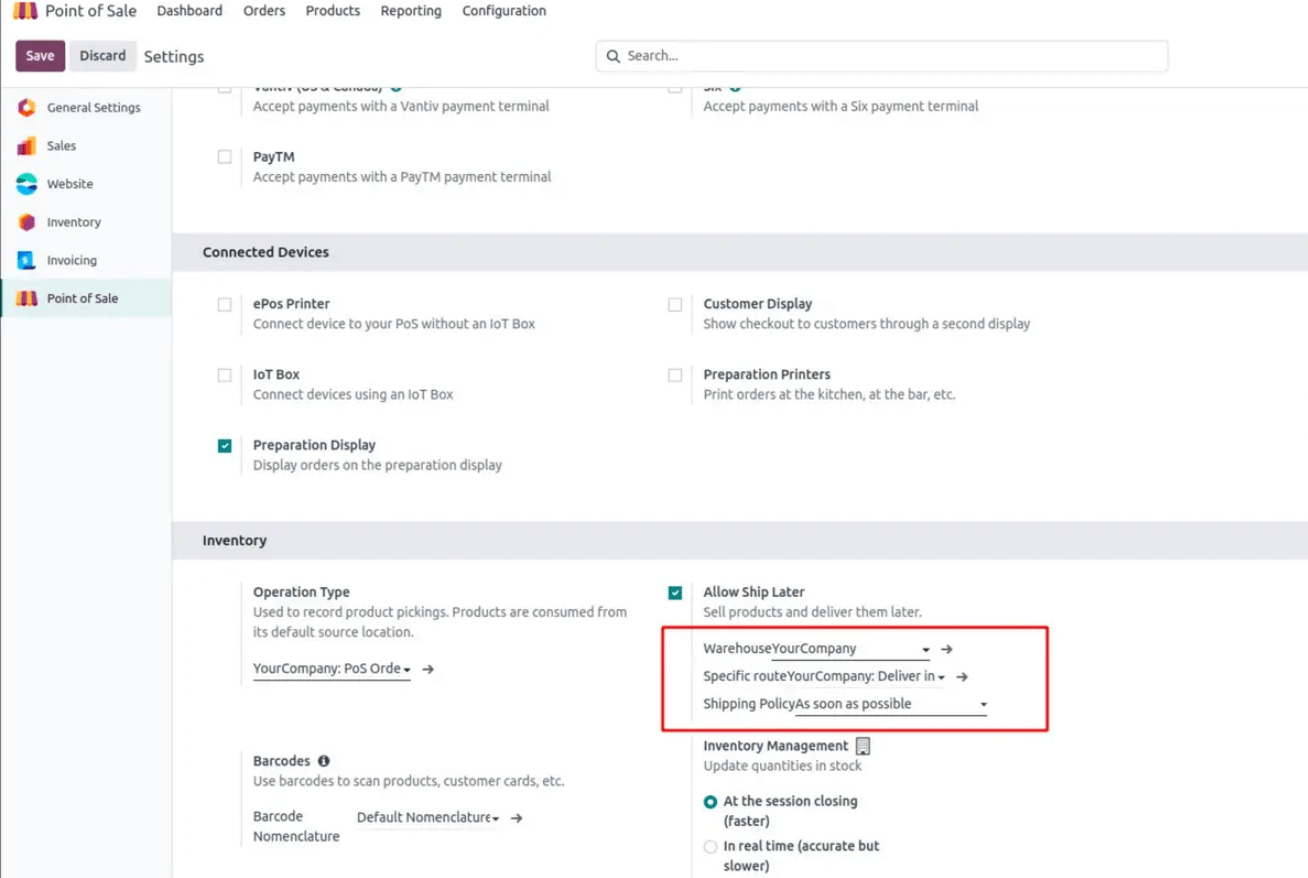This screenshot has height=878, width=1308.
Task: Click the Connected Devices section header
Action: (x=266, y=252)
